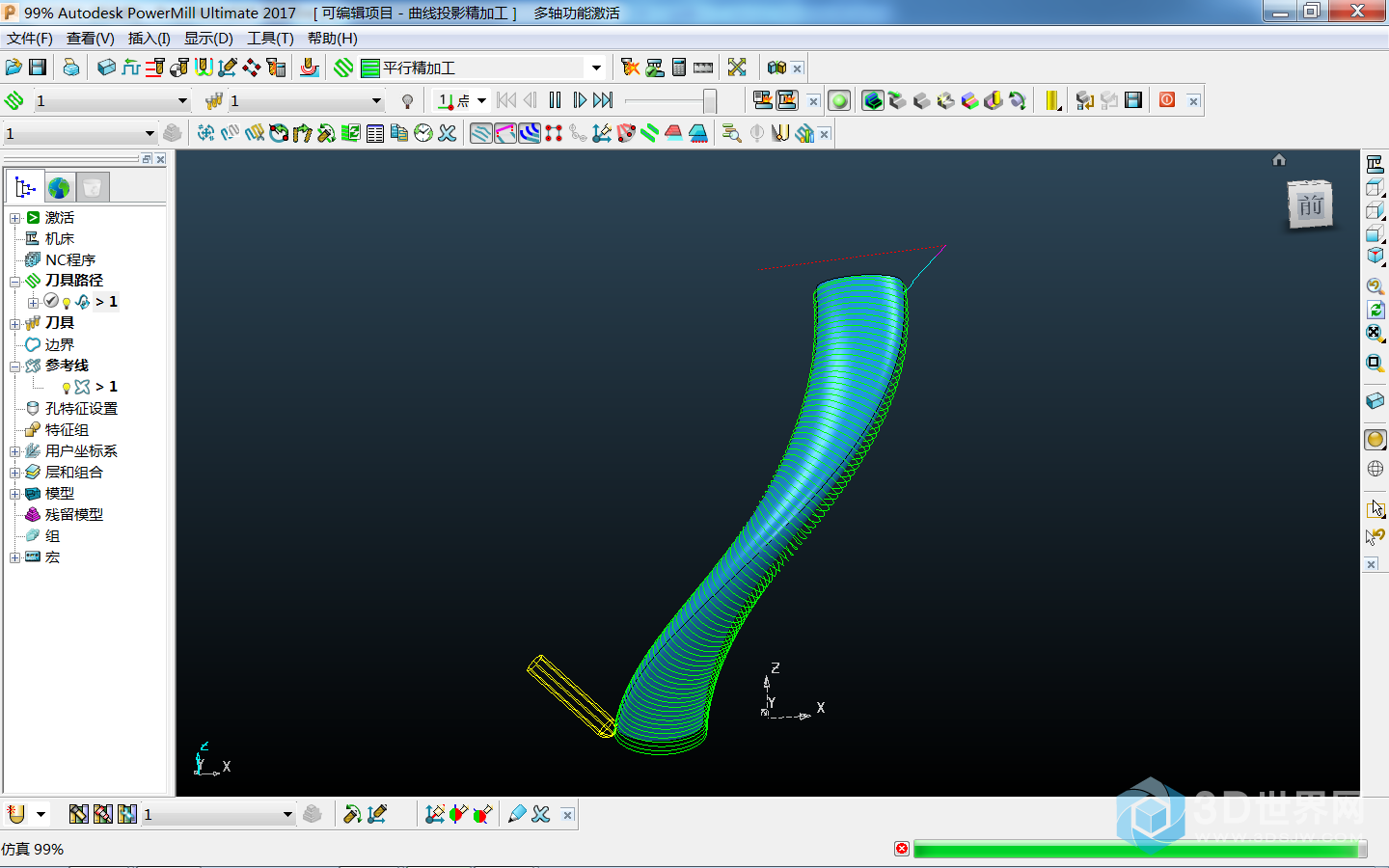
Task: Click the delete X icon in toolpath toolbar
Action: click(x=447, y=133)
